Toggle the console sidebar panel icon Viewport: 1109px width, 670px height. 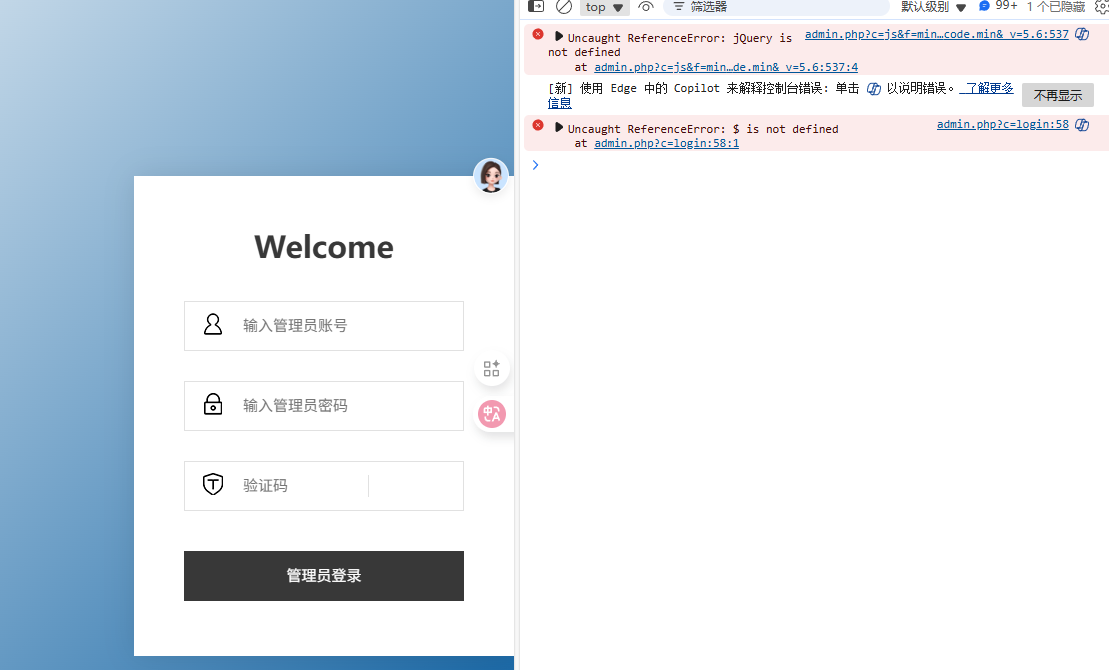click(536, 7)
